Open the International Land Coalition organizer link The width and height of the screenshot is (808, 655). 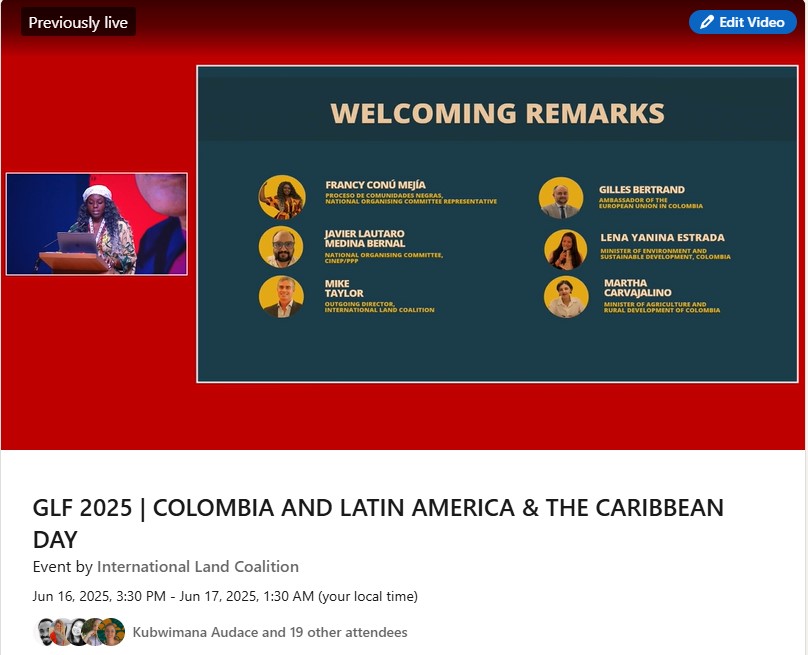(198, 566)
